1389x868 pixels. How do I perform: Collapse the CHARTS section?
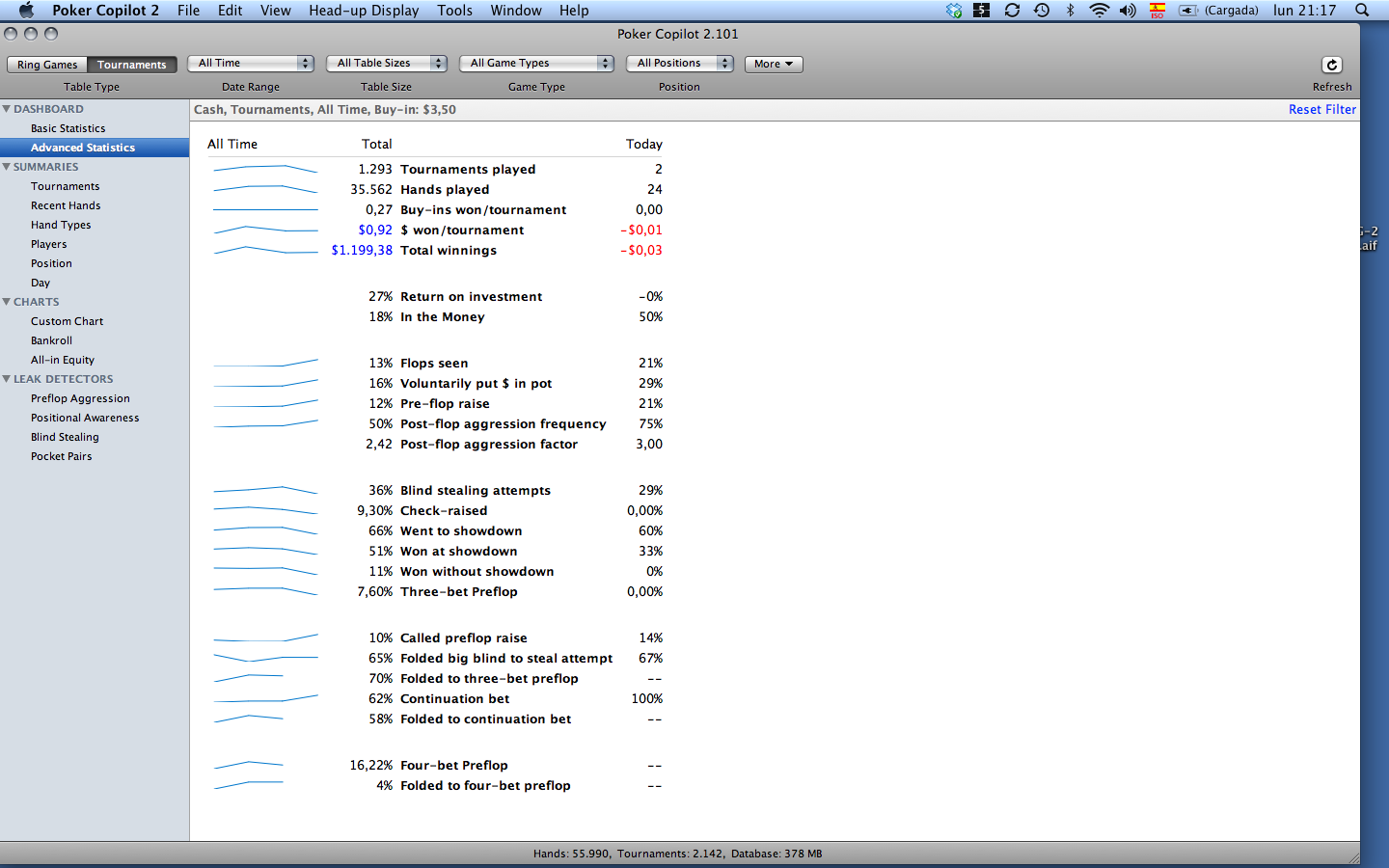[7, 302]
